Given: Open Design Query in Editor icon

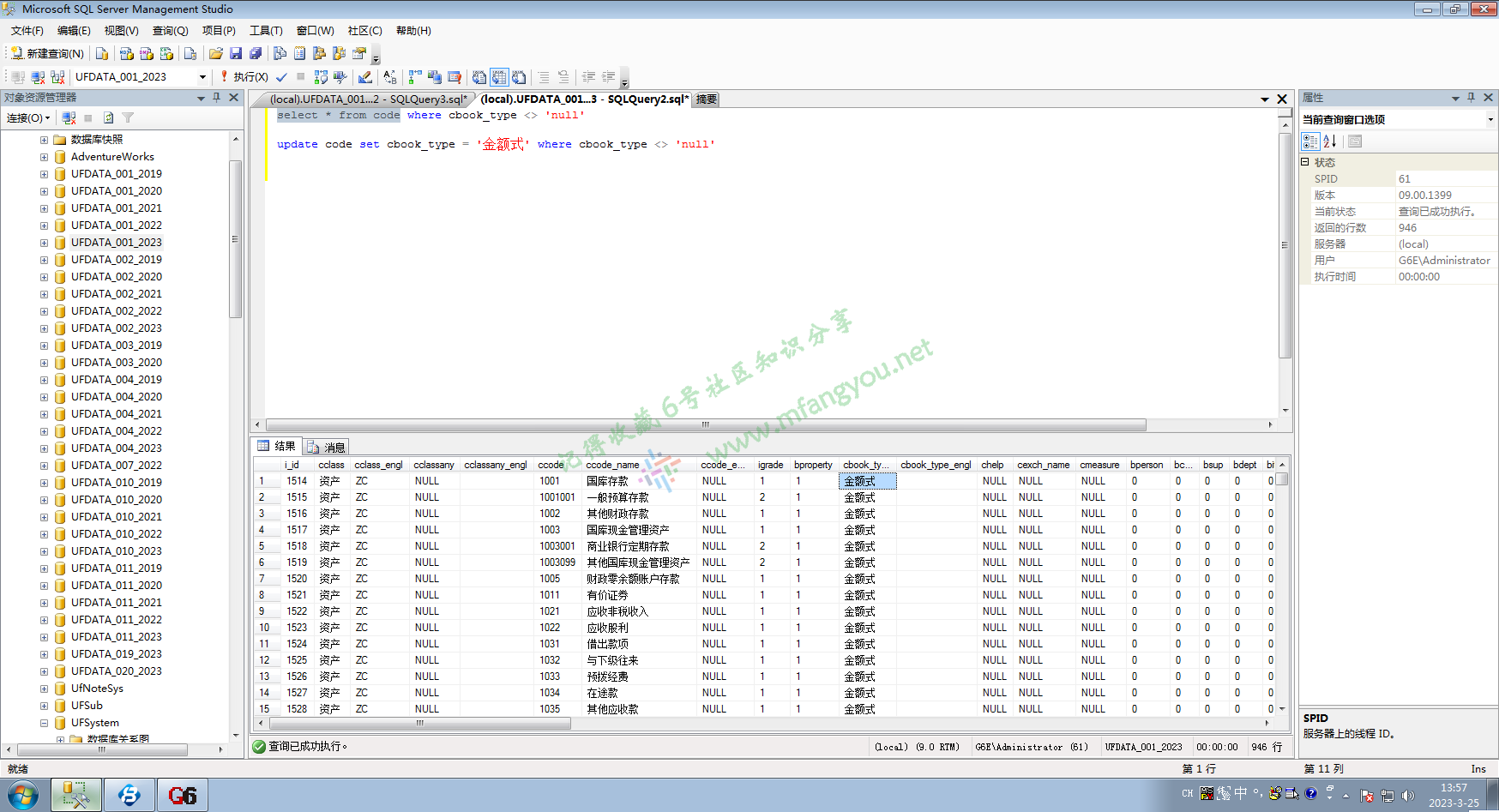Looking at the screenshot, I should click(365, 76).
